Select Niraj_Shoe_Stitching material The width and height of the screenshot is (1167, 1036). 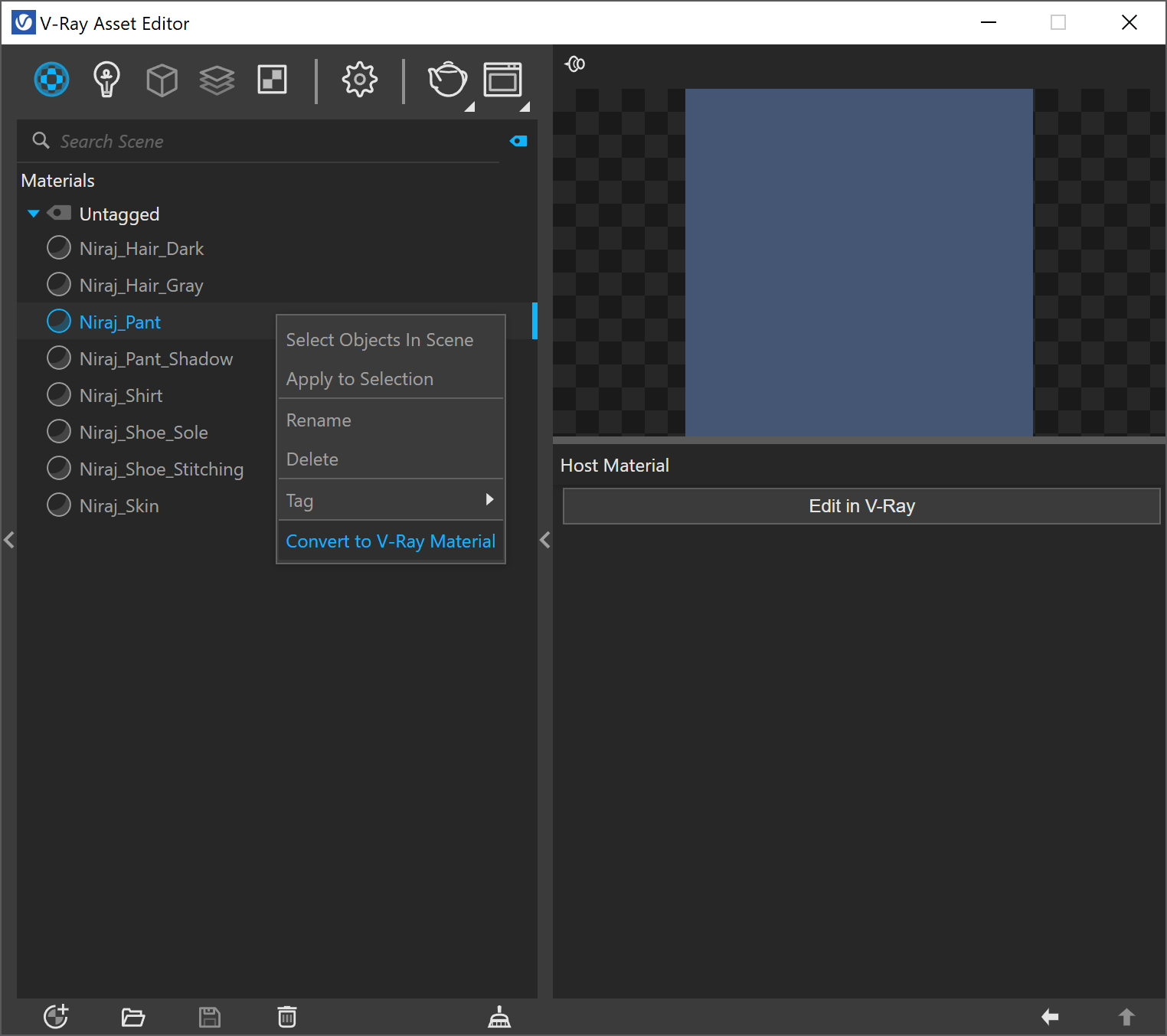[162, 469]
